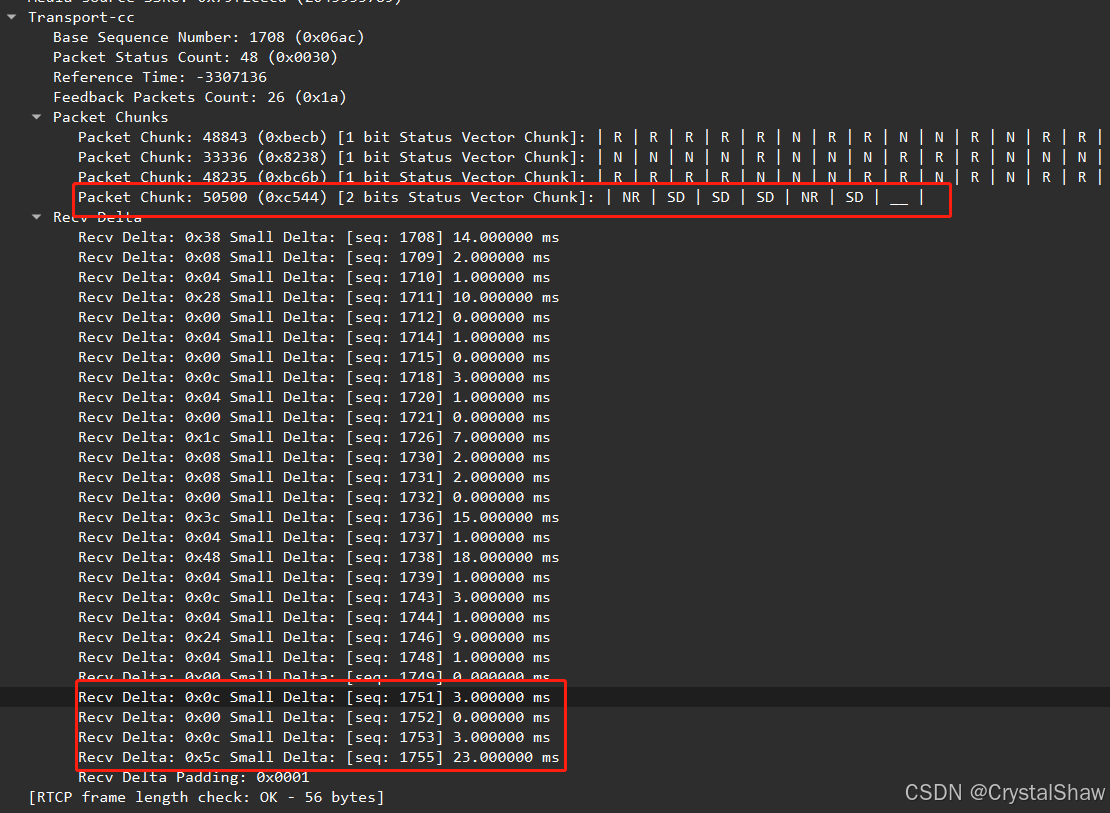Collapse the Packet Chunks subtree
This screenshot has width=1110, height=813.
[x=36, y=117]
